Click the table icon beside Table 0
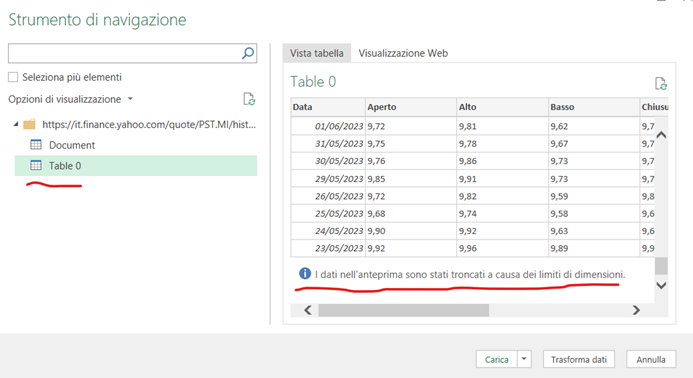Image resolution: width=693 pixels, height=378 pixels. pos(36,165)
